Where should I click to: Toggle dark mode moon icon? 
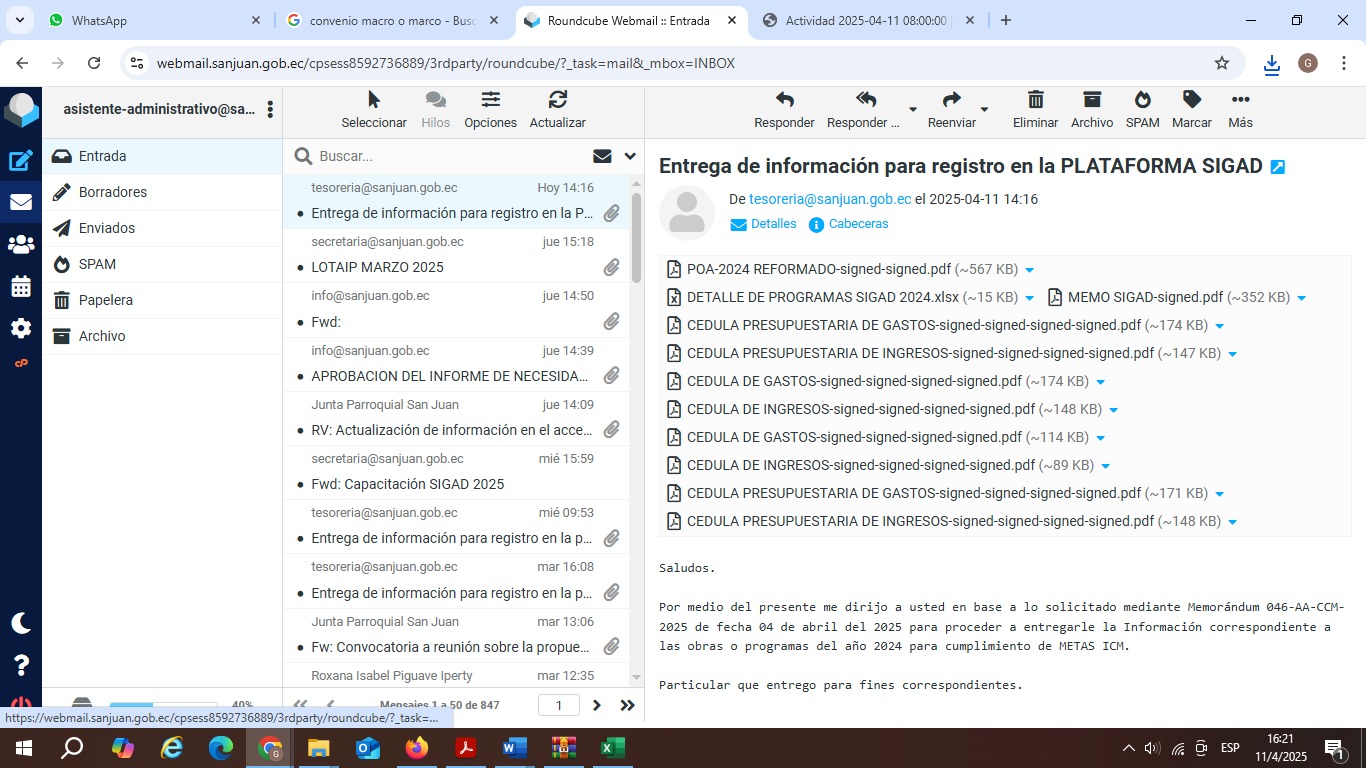[20, 623]
